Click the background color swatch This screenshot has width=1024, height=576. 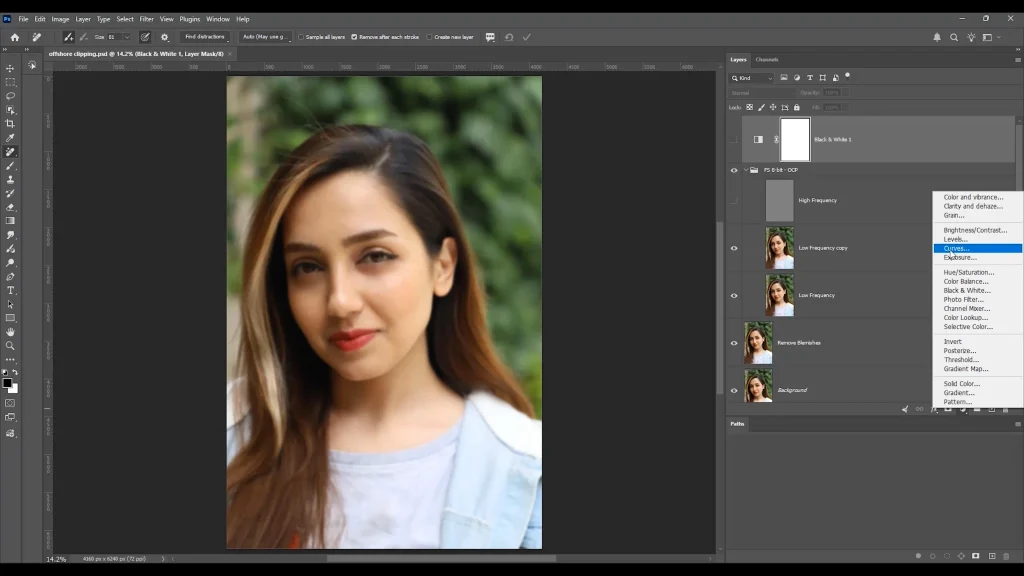pyautogui.click(x=14, y=389)
